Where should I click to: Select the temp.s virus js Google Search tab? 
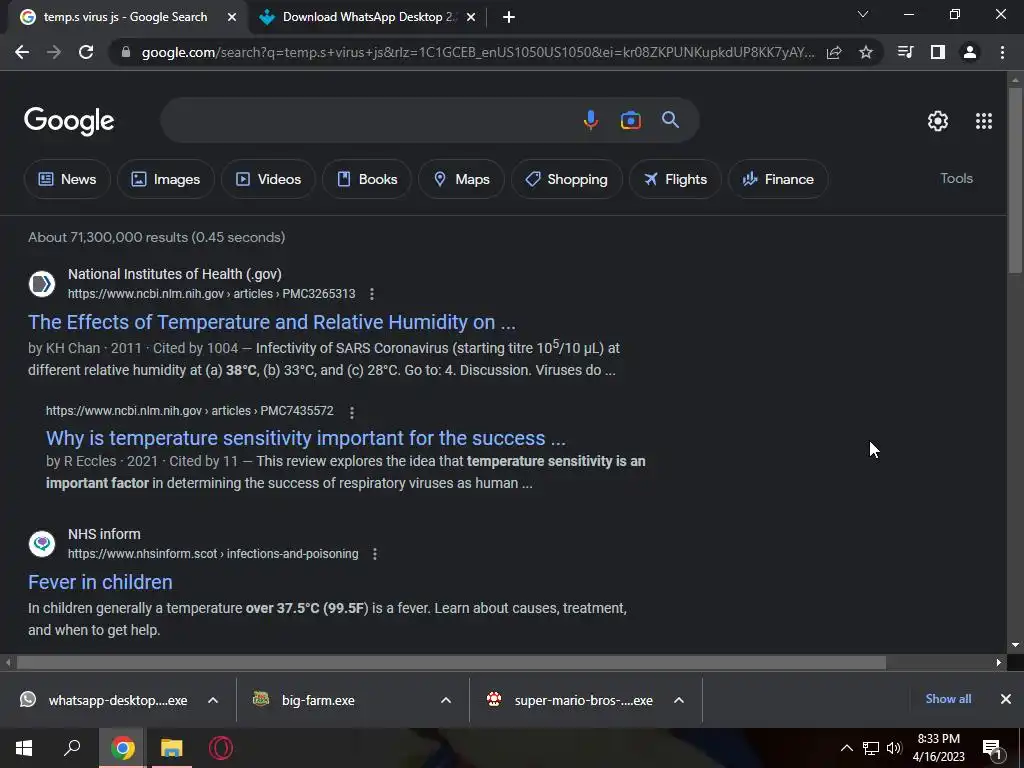coord(125,17)
